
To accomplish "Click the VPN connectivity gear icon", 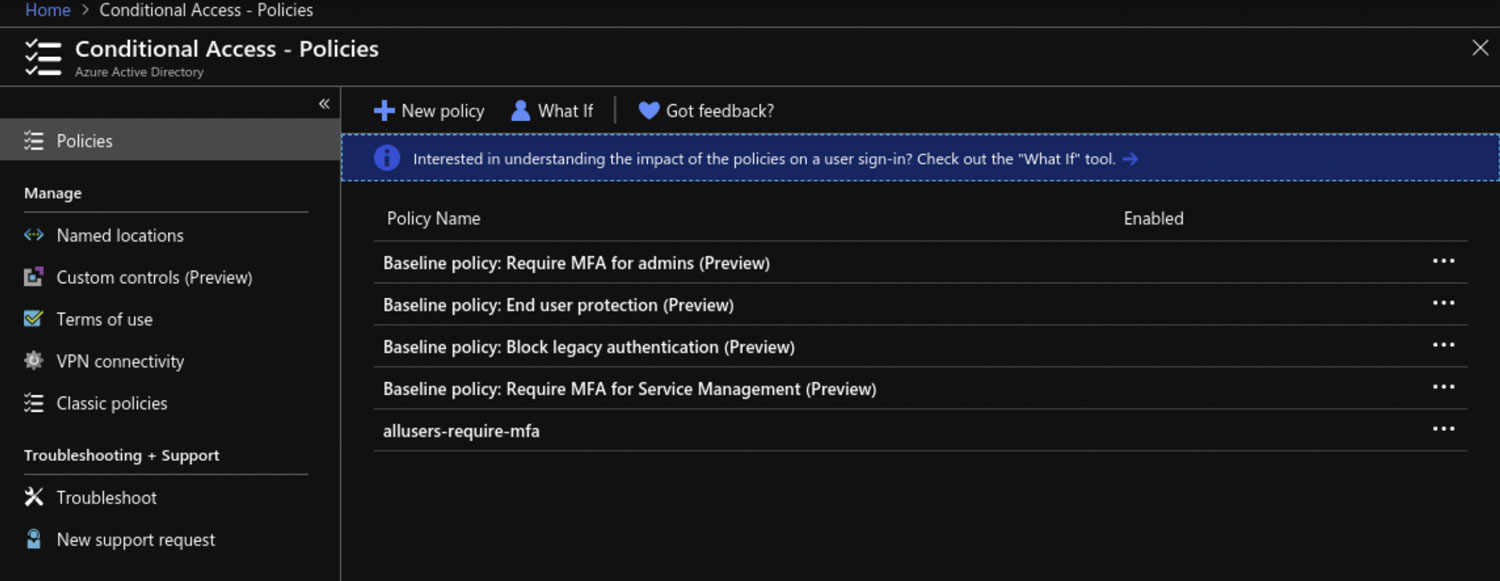I will coord(34,361).
